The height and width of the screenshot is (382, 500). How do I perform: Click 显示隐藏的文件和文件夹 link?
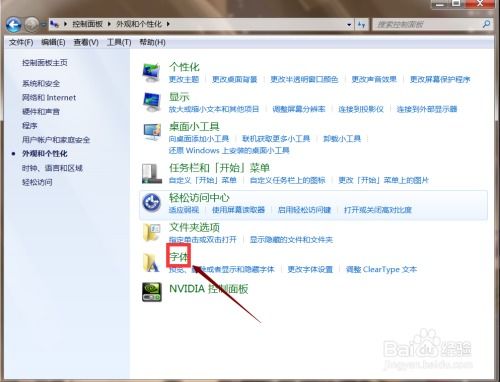[x=291, y=239]
